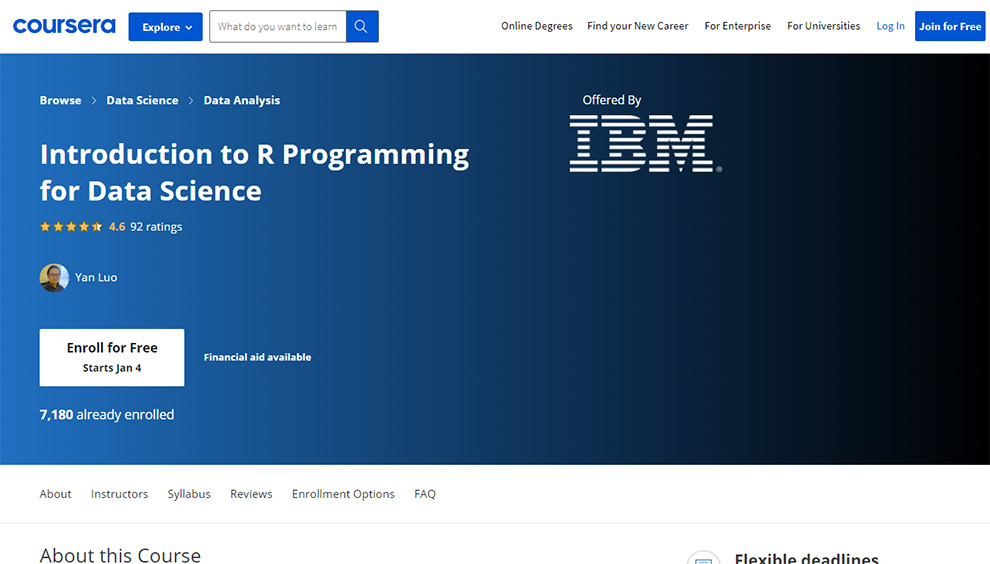Click Enroll for Free button
990x564 pixels.
(112, 357)
